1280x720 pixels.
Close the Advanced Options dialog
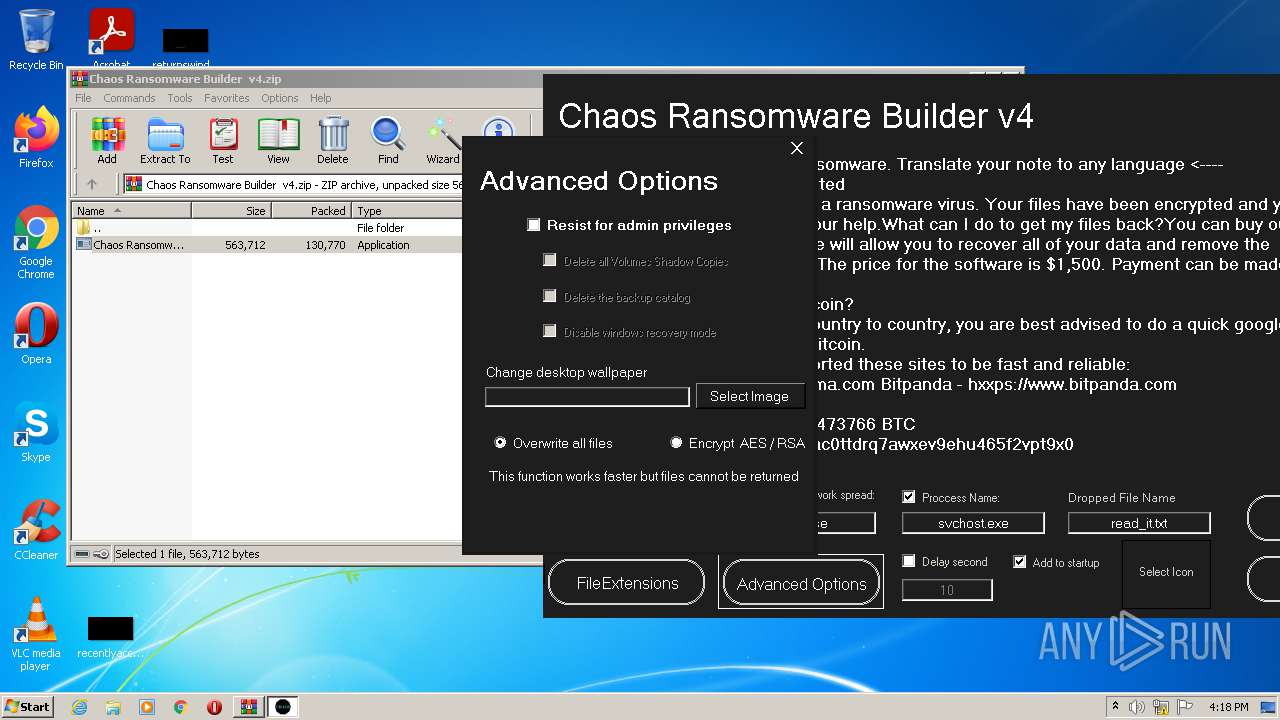(x=797, y=148)
